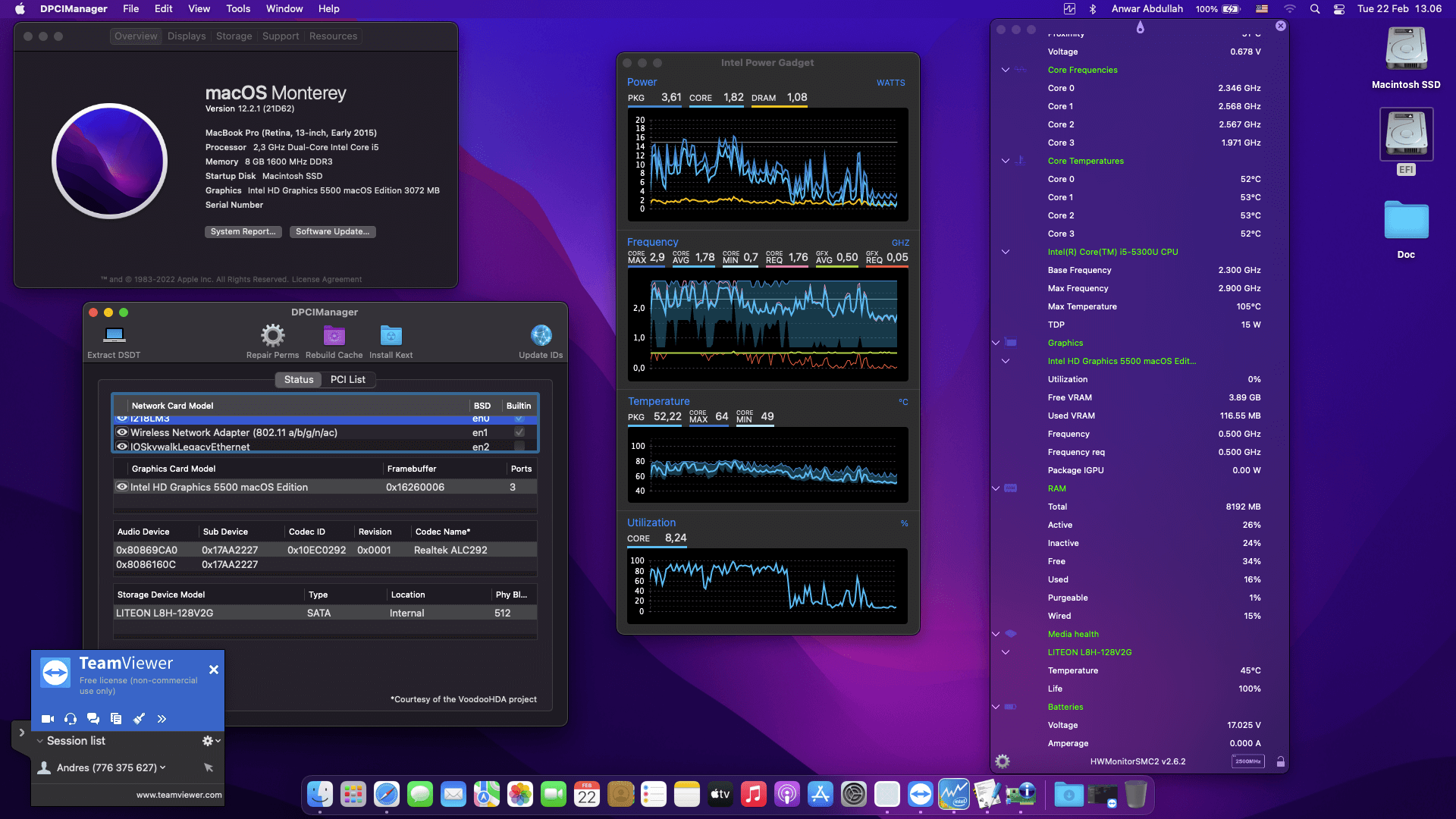This screenshot has height=819, width=1456.
Task: Click Extract DSDT icon in DPCIManager
Action: [115, 334]
